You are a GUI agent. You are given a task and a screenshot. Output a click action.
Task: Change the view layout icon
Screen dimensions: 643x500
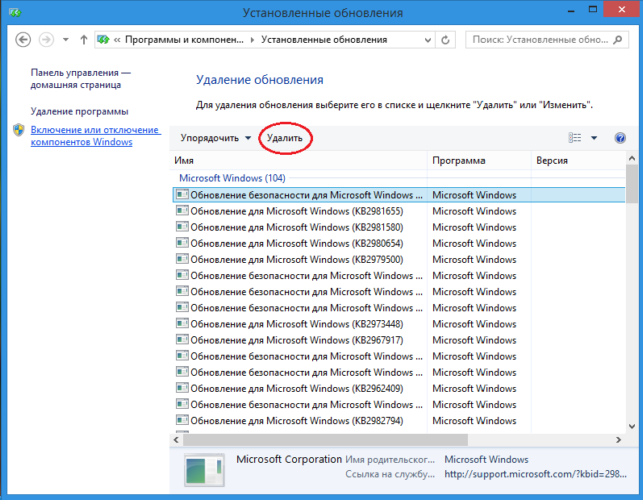[x=575, y=137]
